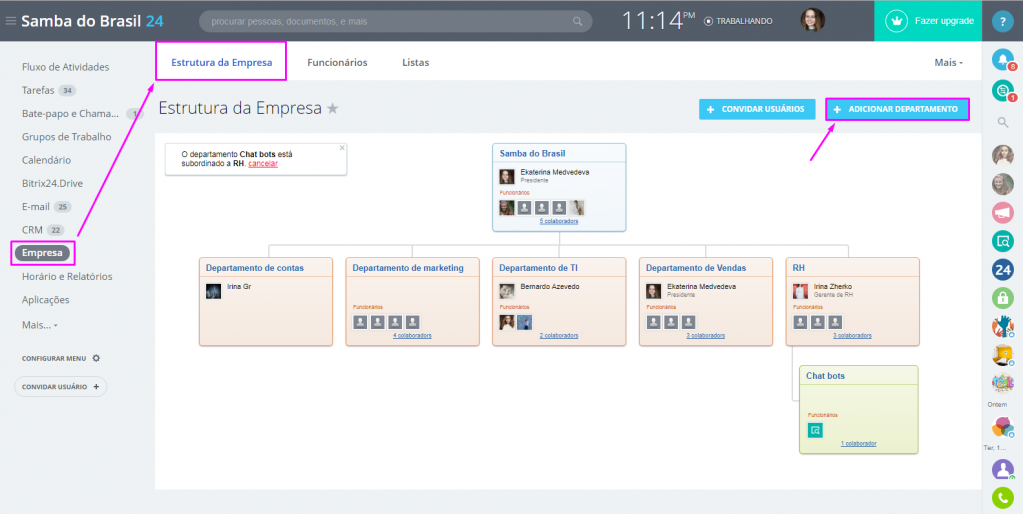Open the blue 24 chat icon
The height and width of the screenshot is (514, 1023).
(x=1003, y=269)
